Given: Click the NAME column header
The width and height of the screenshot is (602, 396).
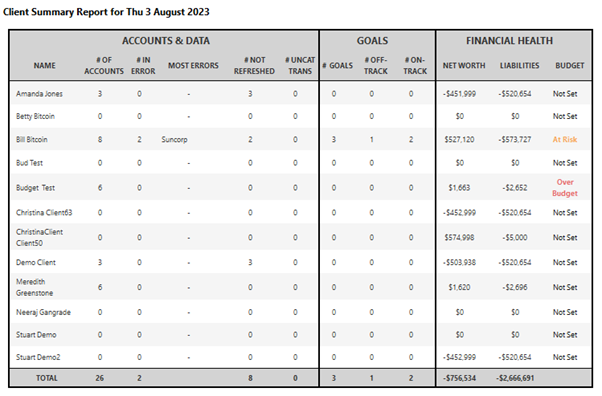Looking at the screenshot, I should tap(45, 66).
